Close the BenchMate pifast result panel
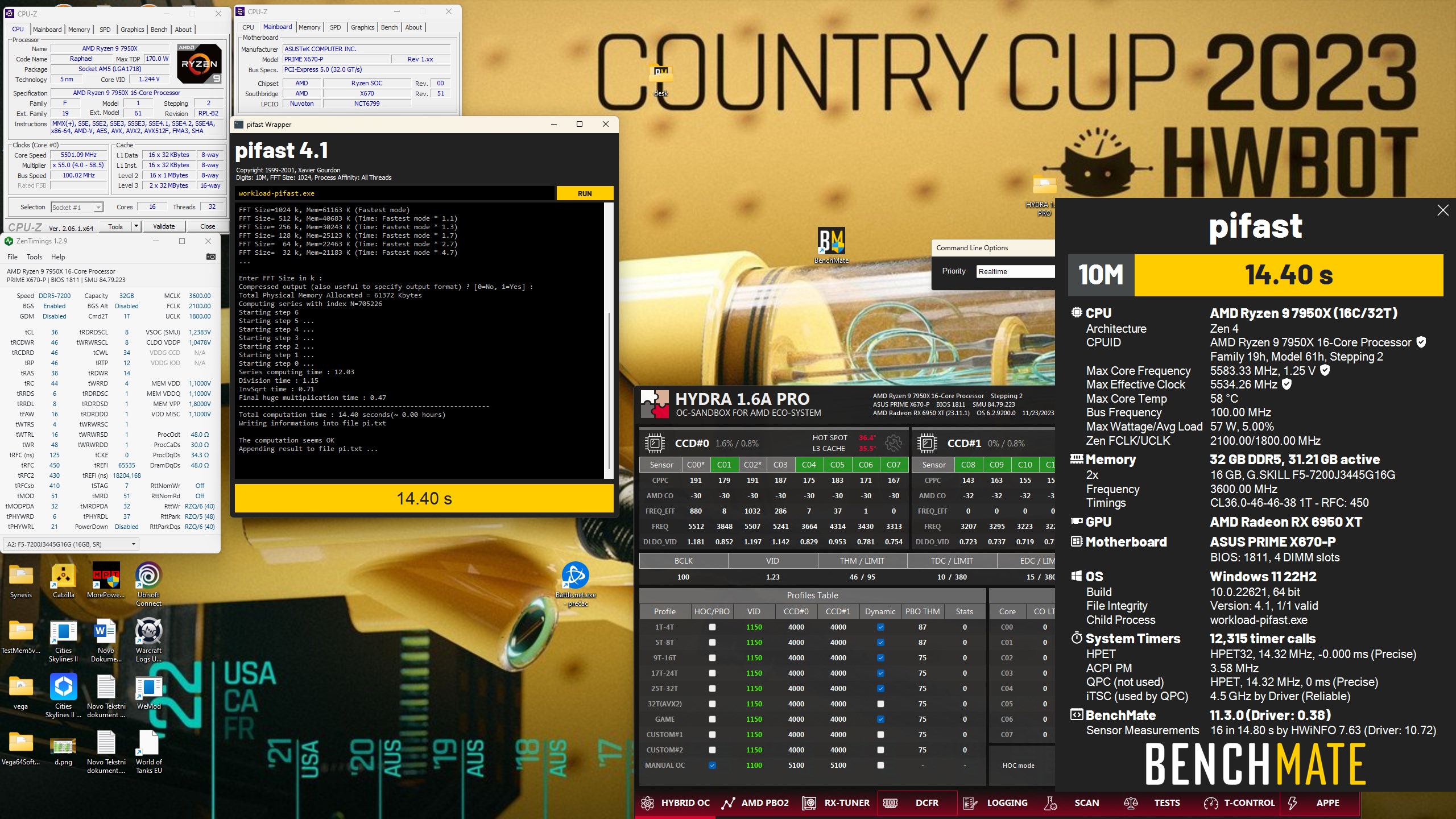 point(1442,210)
